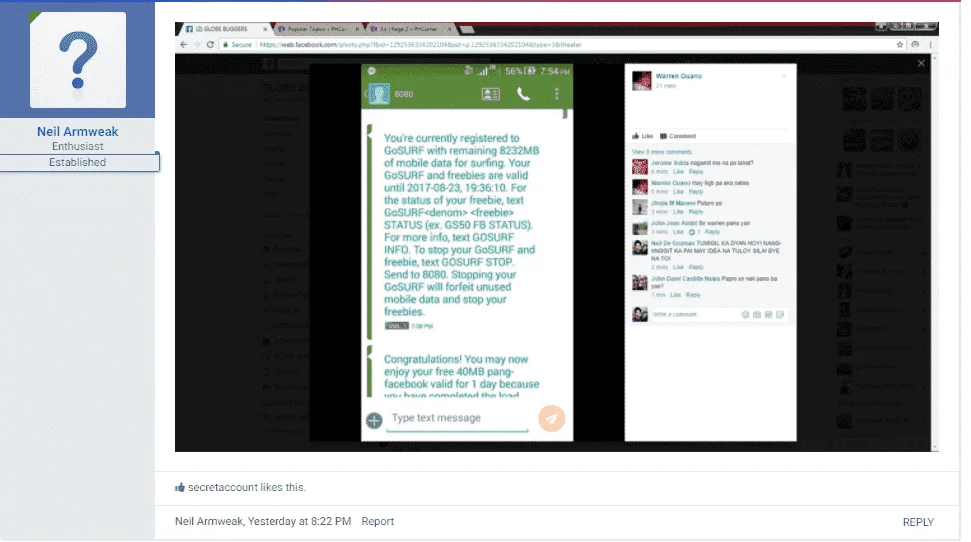Reply to Jerome's 'nagamit mo na po lahat?' comment
This screenshot has height=542, width=971.
tap(696, 172)
